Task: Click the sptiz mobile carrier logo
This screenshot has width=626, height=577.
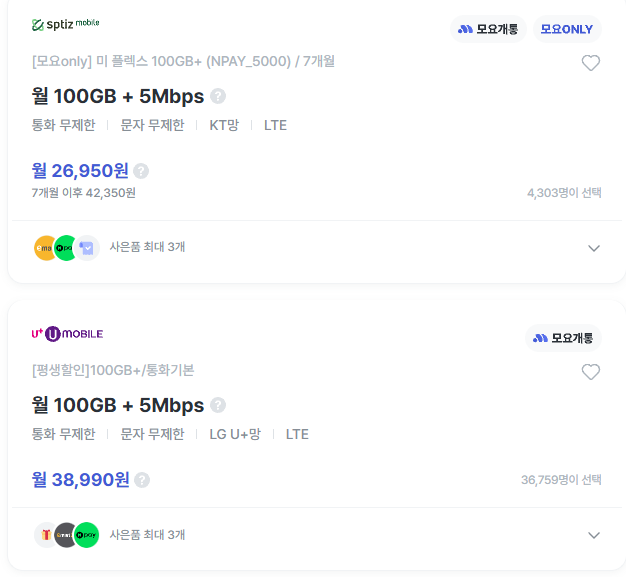Action: [x=65, y=24]
